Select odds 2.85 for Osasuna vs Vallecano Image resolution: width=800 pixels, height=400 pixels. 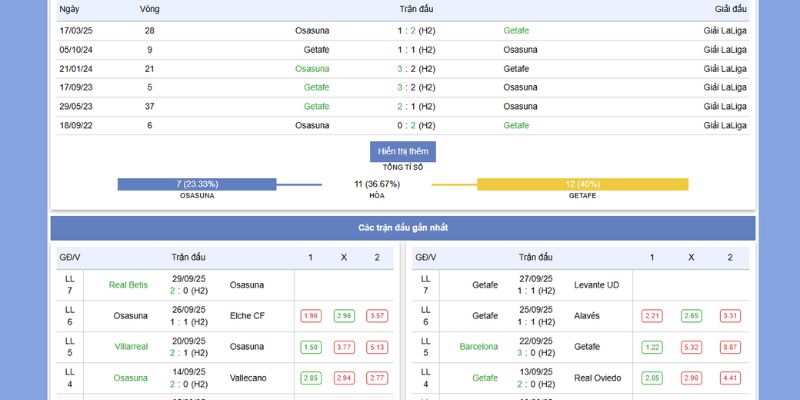[310, 378]
